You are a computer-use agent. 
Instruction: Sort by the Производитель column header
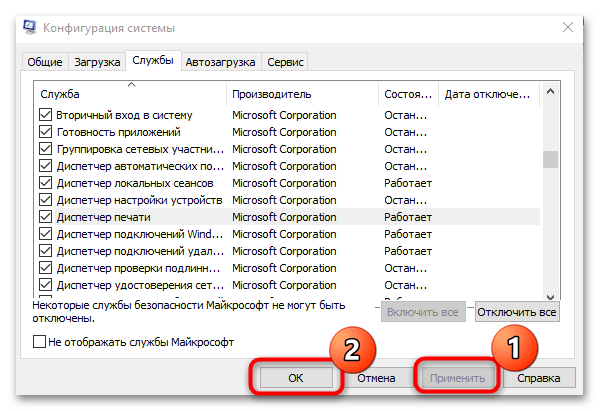[302, 94]
